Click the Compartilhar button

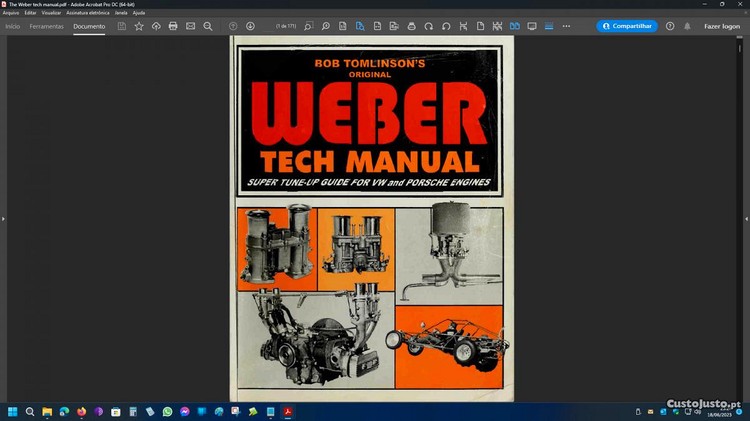(x=627, y=26)
